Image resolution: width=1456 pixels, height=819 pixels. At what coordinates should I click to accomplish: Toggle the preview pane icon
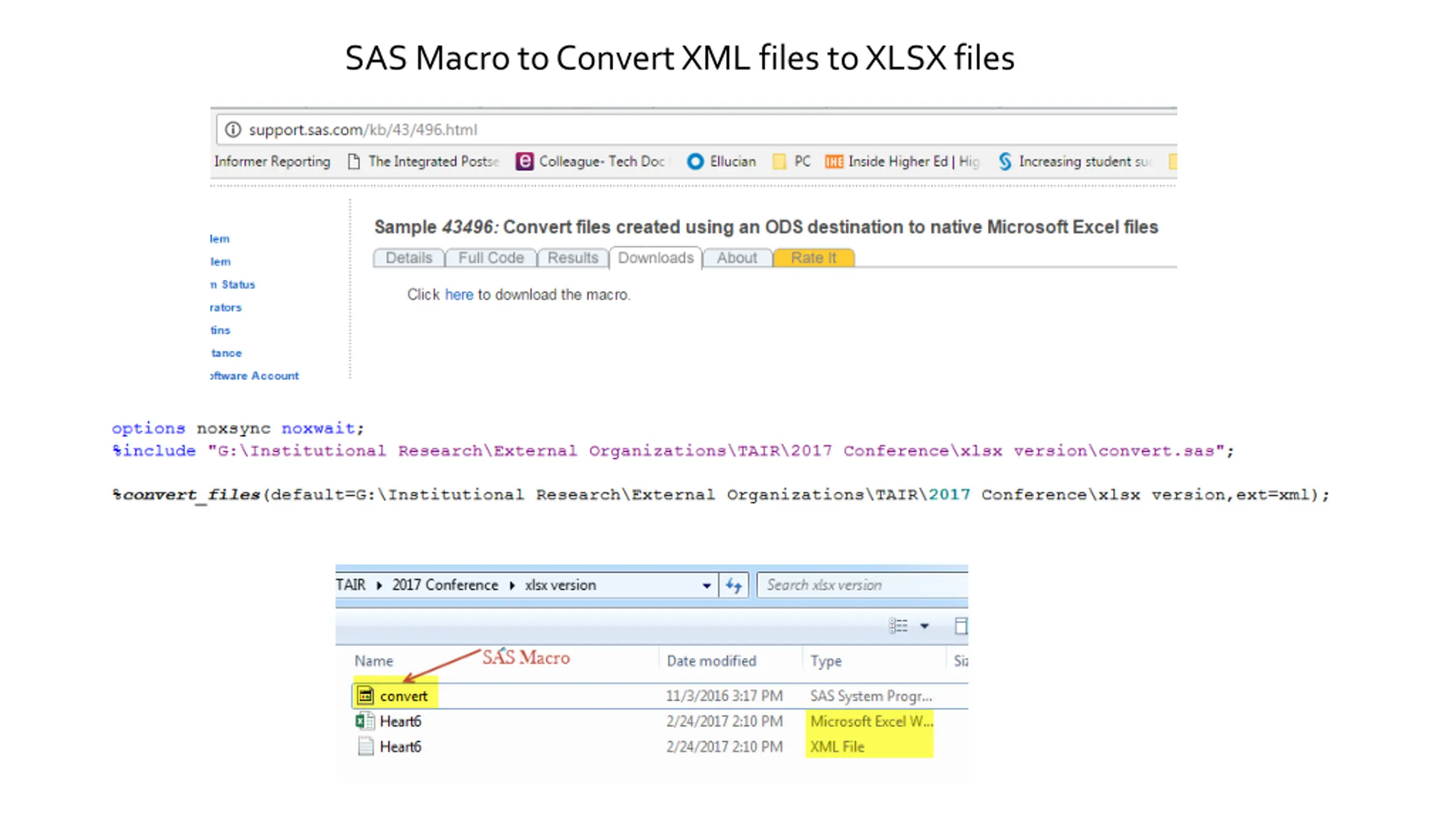pyautogui.click(x=961, y=626)
